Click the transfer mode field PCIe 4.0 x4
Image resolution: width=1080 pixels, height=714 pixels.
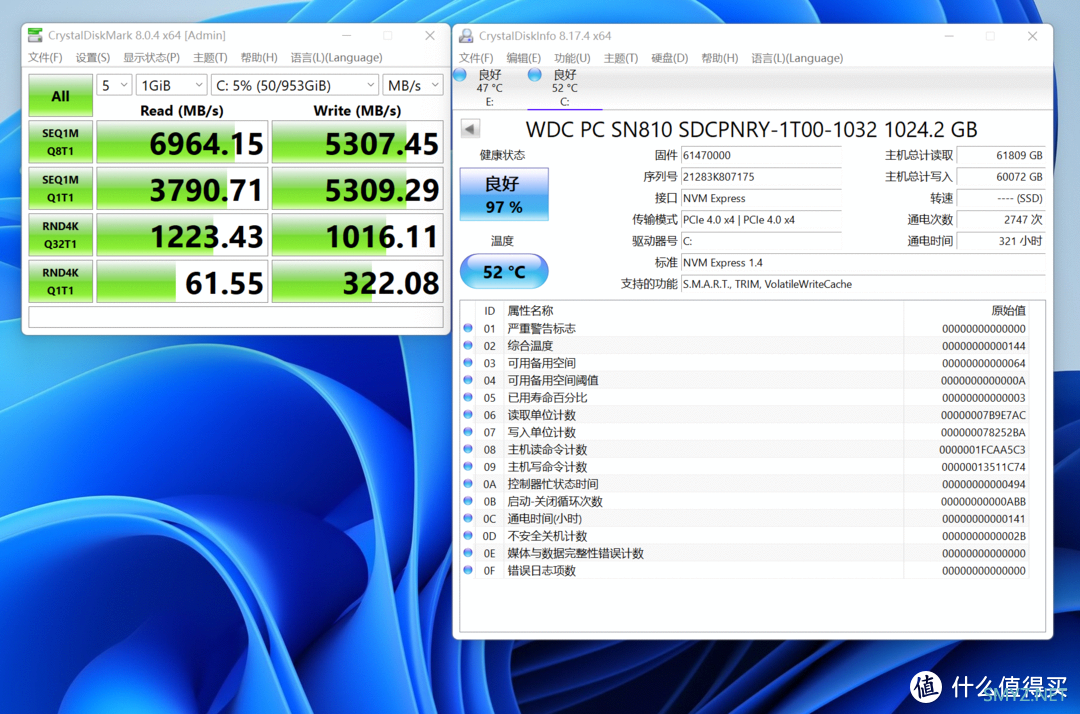click(x=761, y=220)
